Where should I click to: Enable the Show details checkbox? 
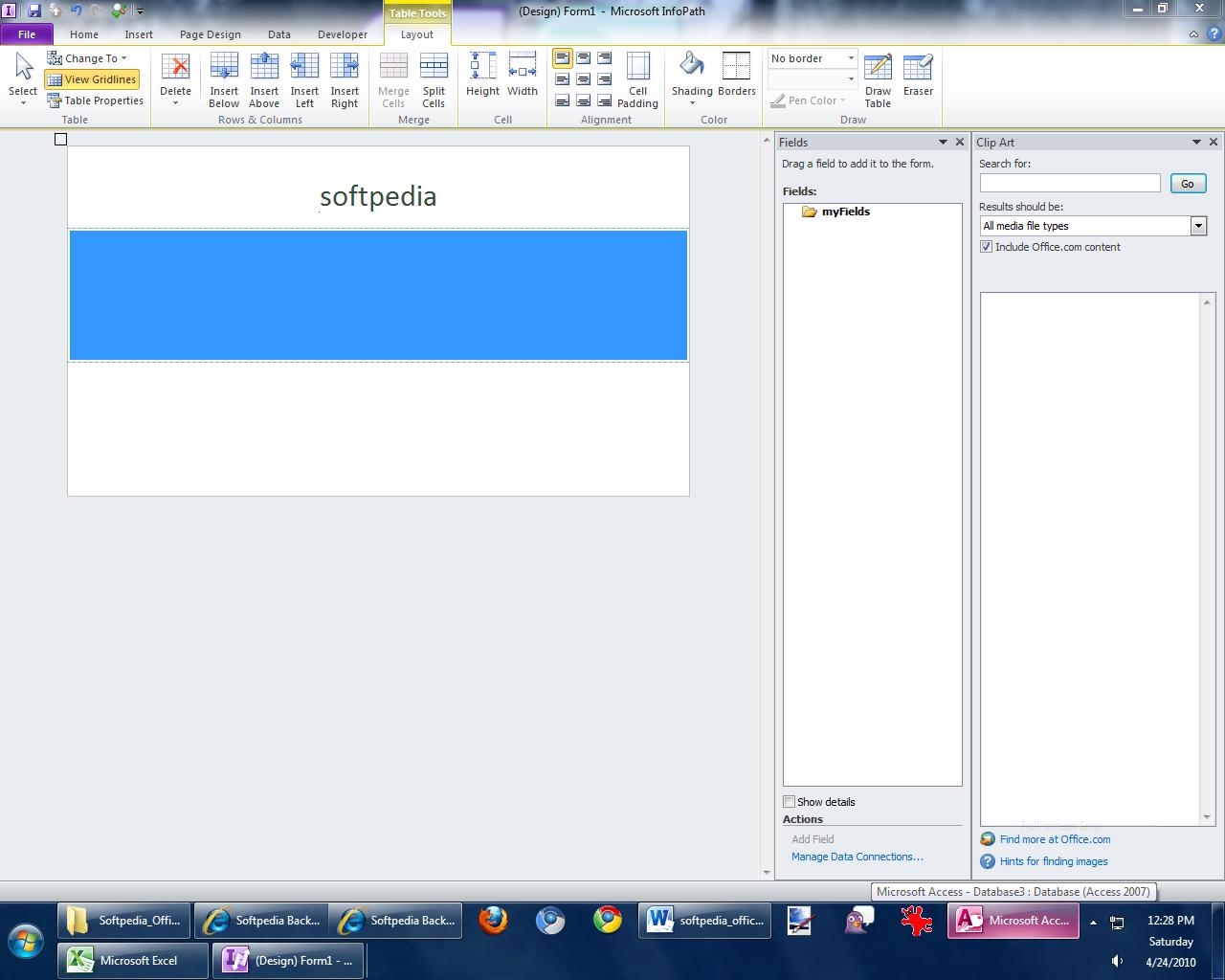pos(790,802)
